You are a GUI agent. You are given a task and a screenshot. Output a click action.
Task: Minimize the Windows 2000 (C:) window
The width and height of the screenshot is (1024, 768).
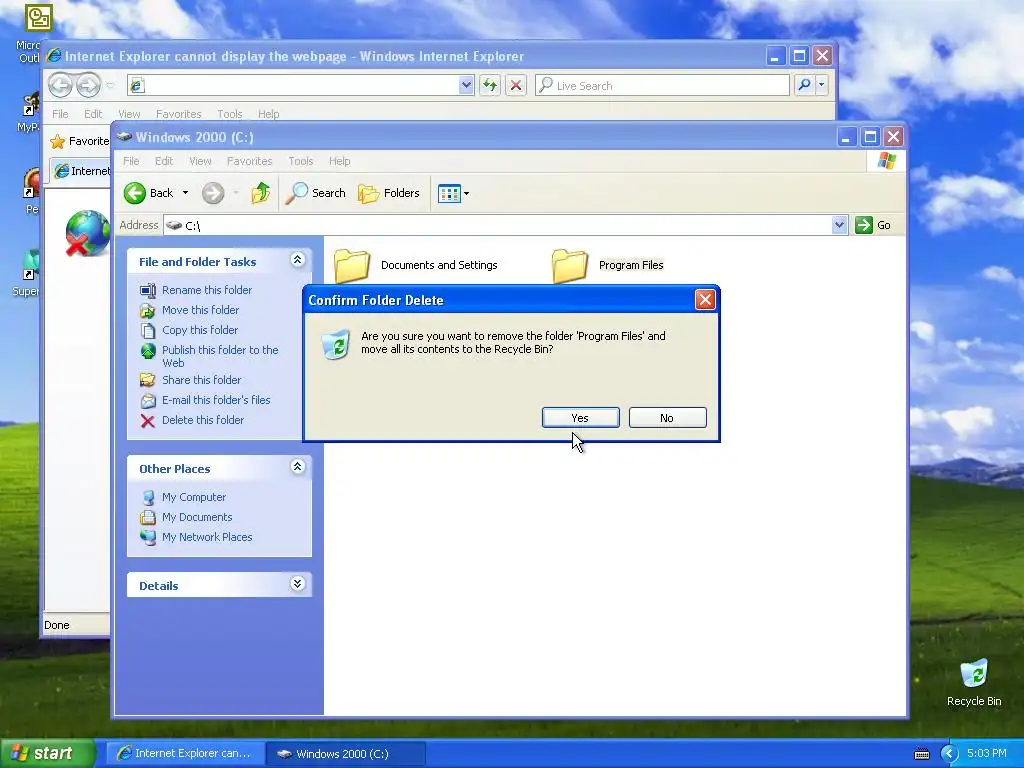coord(846,137)
